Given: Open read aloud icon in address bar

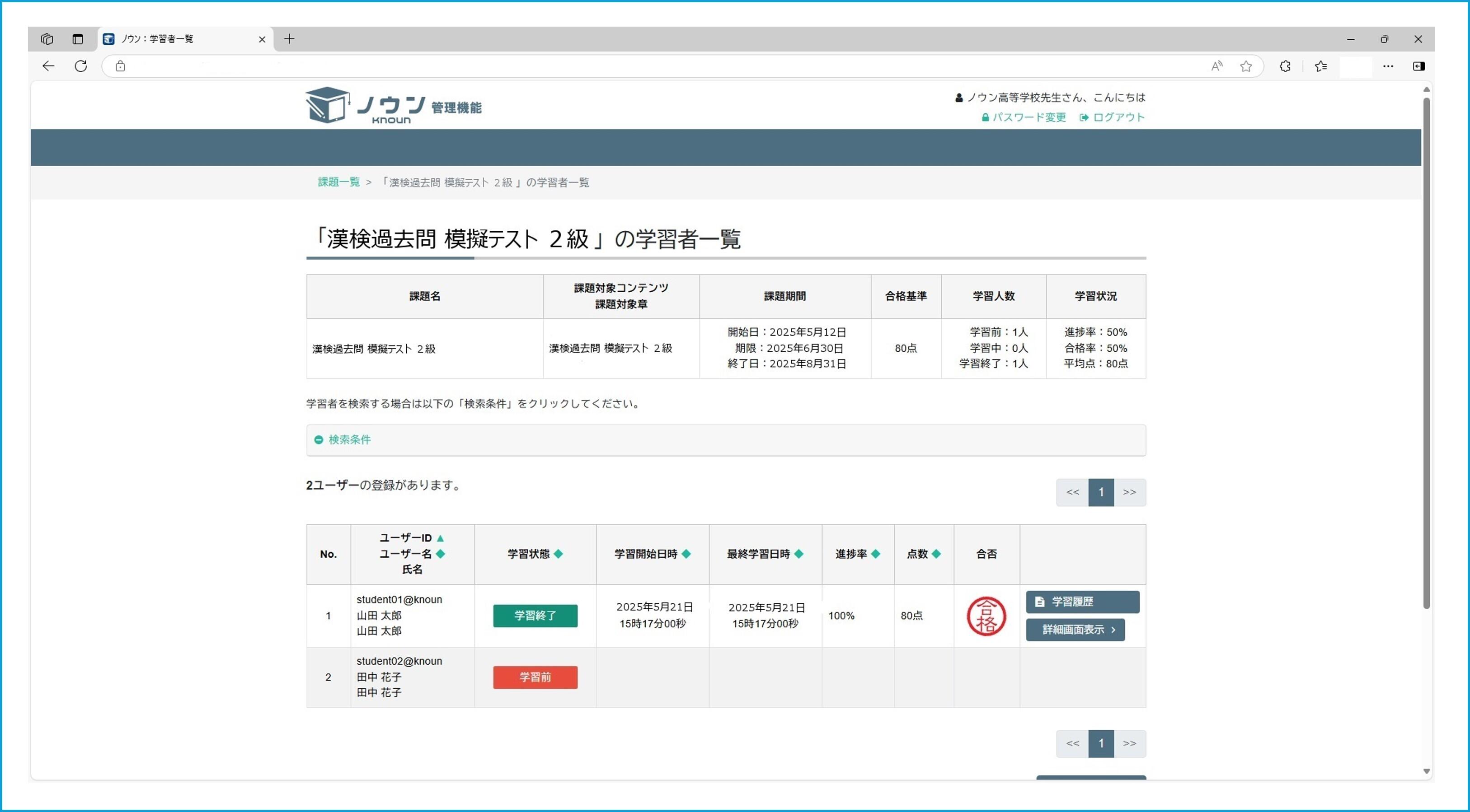Looking at the screenshot, I should [x=1216, y=66].
